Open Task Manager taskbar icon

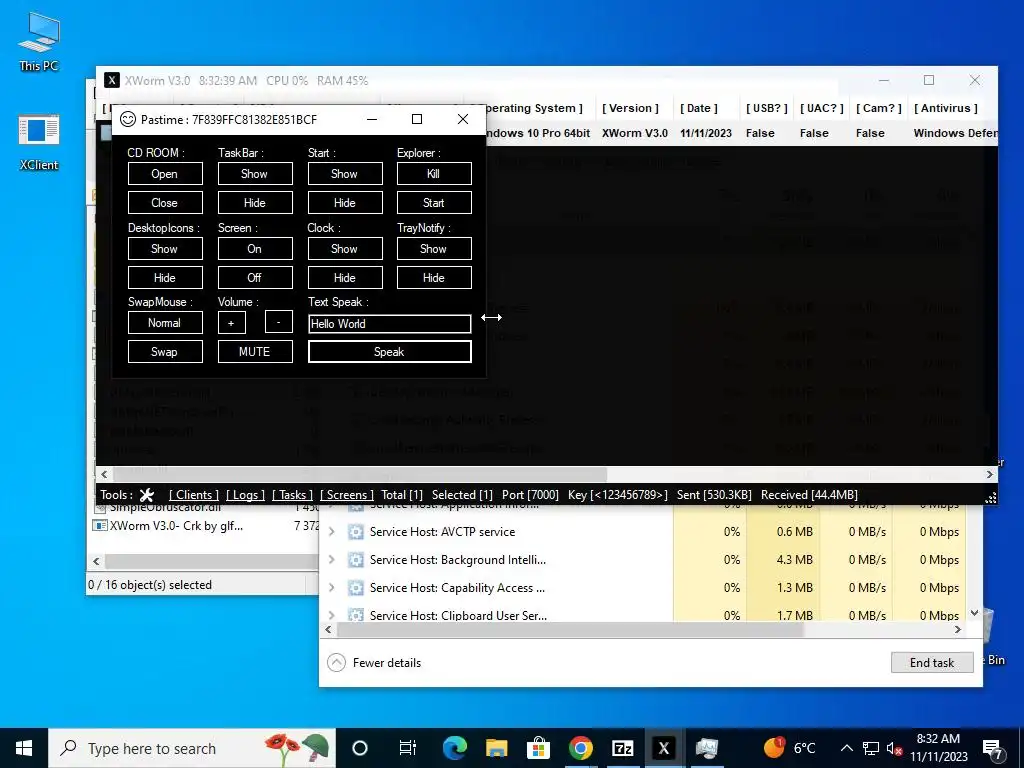pyautogui.click(x=706, y=748)
